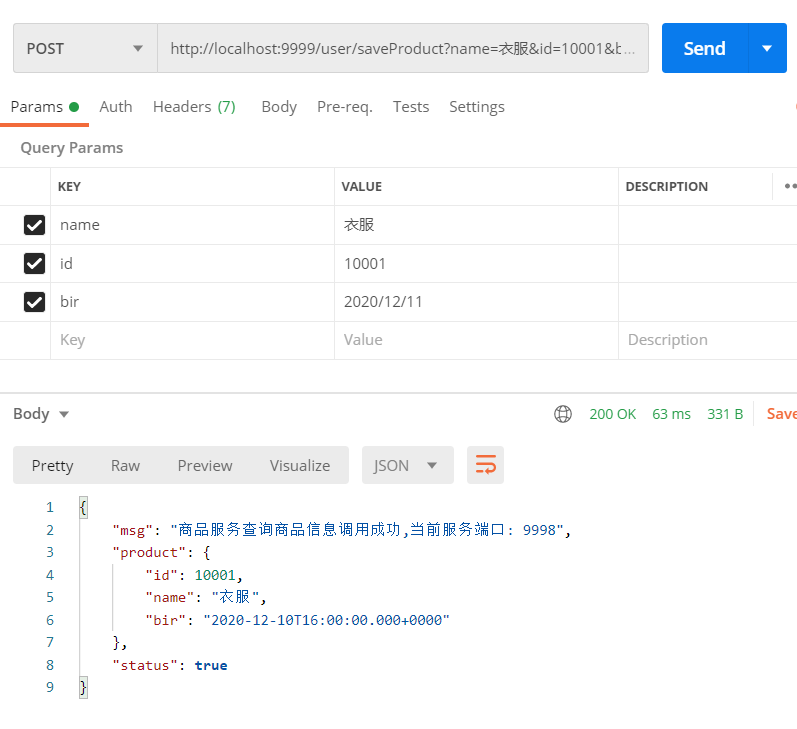Select the Raw response view
797x729 pixels.
126,465
